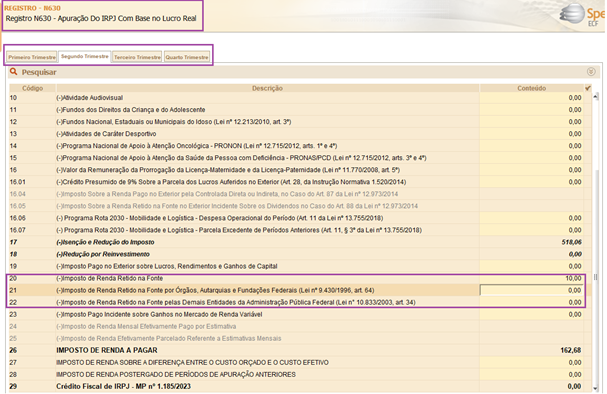Click the Pesquisar magnifier icon
This screenshot has height=394, width=607.
point(14,72)
